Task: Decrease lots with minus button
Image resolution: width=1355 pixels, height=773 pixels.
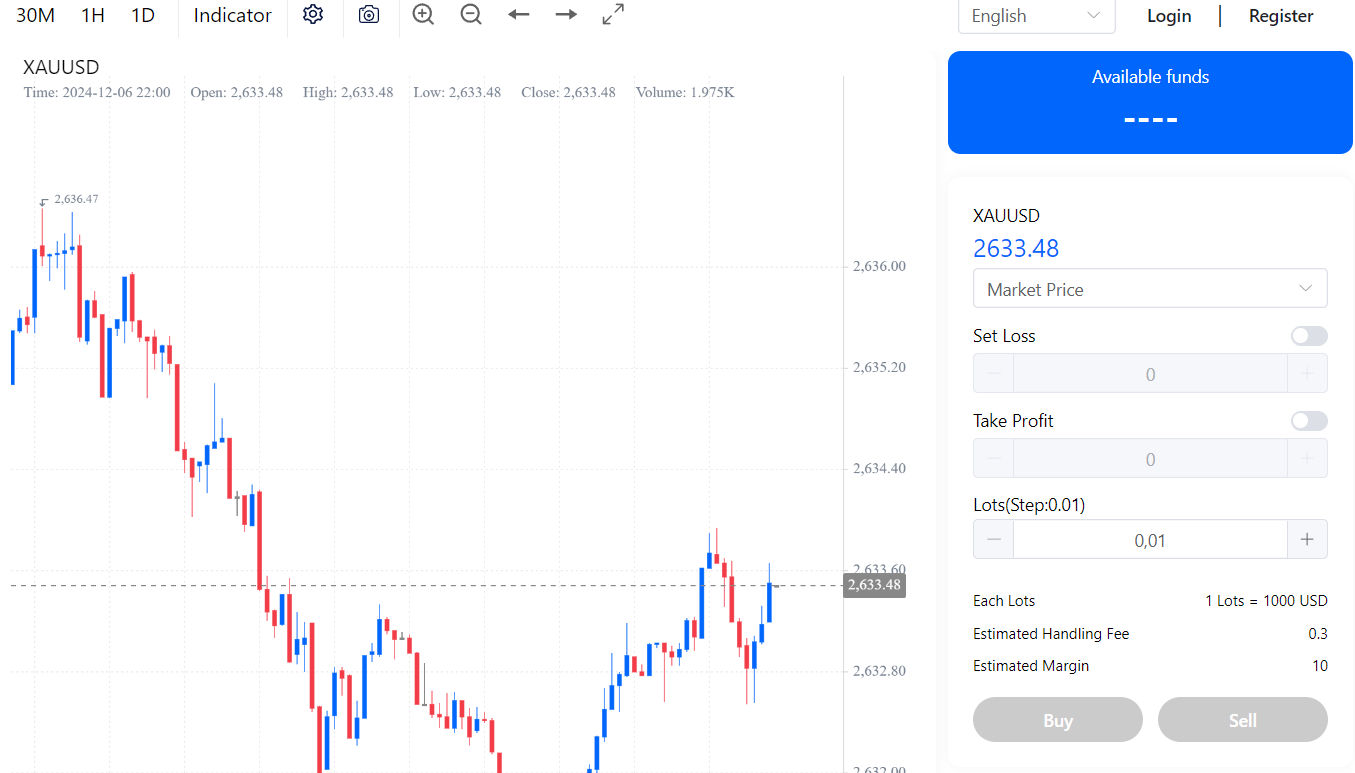Action: click(993, 540)
